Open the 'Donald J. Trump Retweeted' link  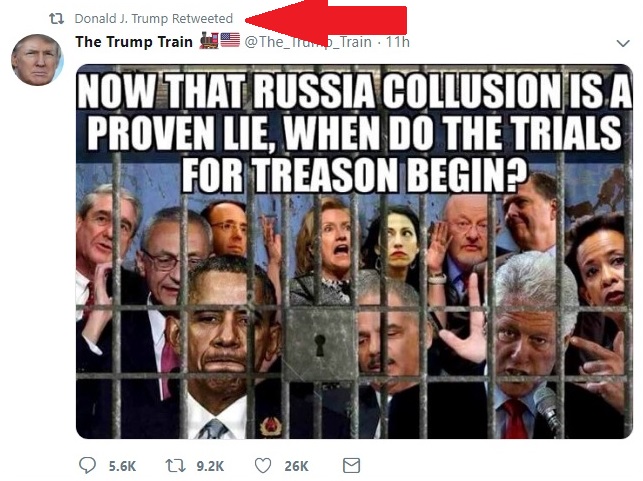coord(154,19)
